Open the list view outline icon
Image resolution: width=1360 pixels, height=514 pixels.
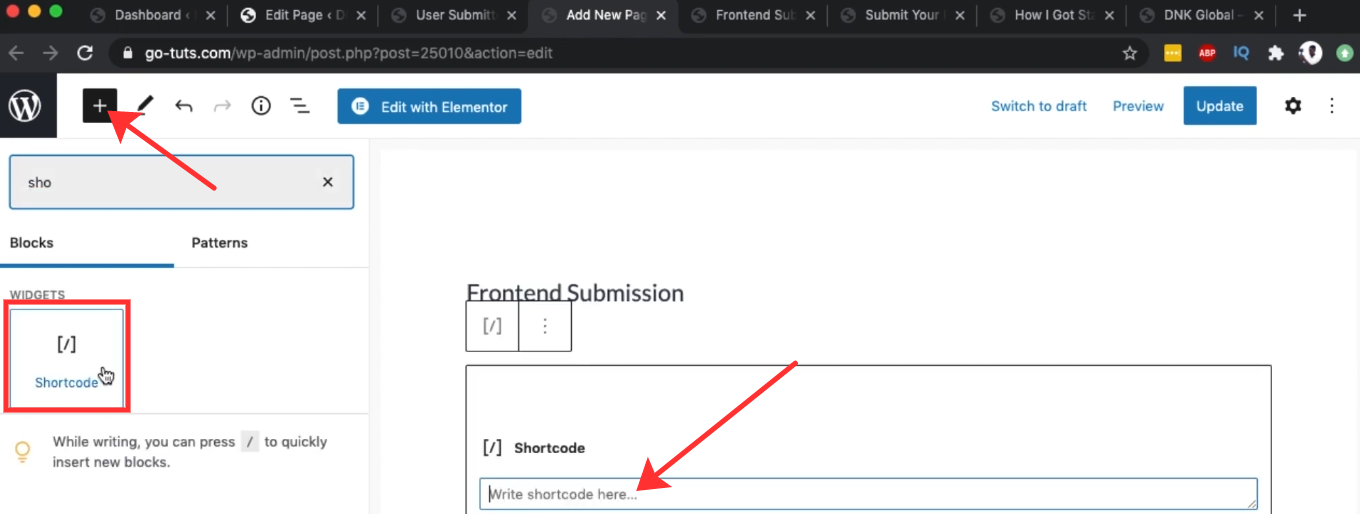point(299,106)
